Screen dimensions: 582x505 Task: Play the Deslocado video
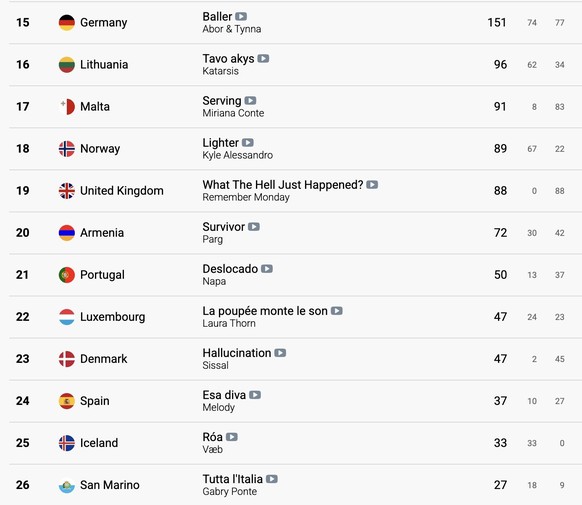[267, 269]
